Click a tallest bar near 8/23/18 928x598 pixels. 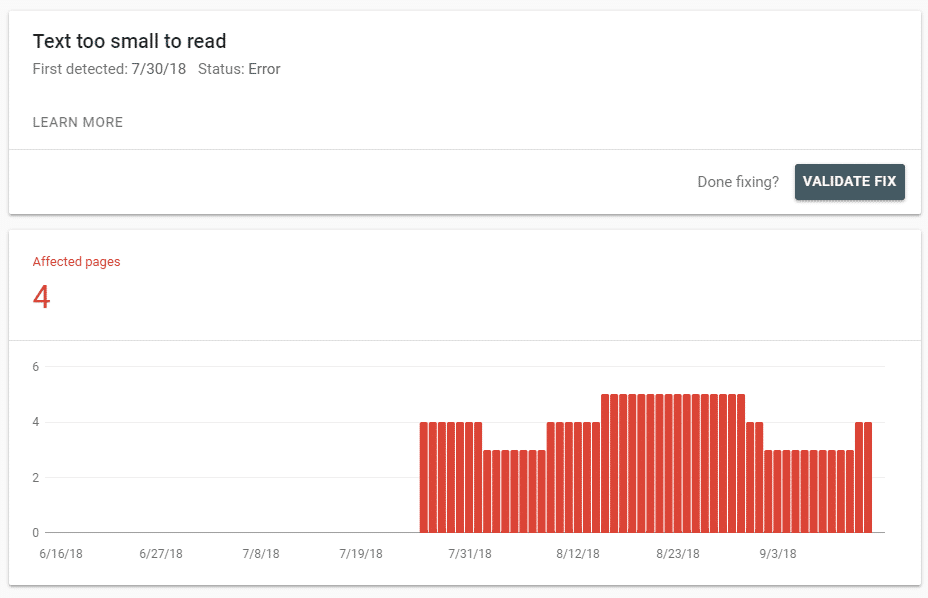tap(678, 464)
